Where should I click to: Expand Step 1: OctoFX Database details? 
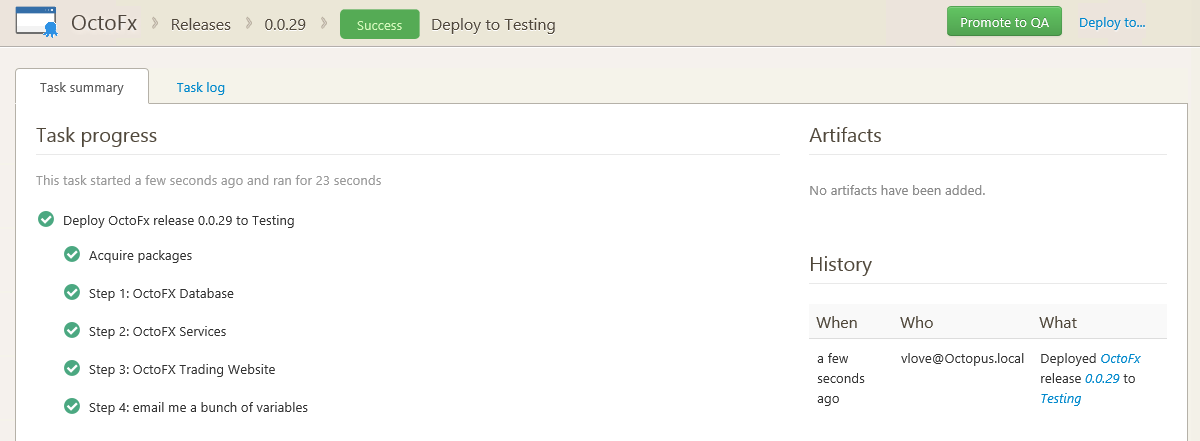(161, 293)
